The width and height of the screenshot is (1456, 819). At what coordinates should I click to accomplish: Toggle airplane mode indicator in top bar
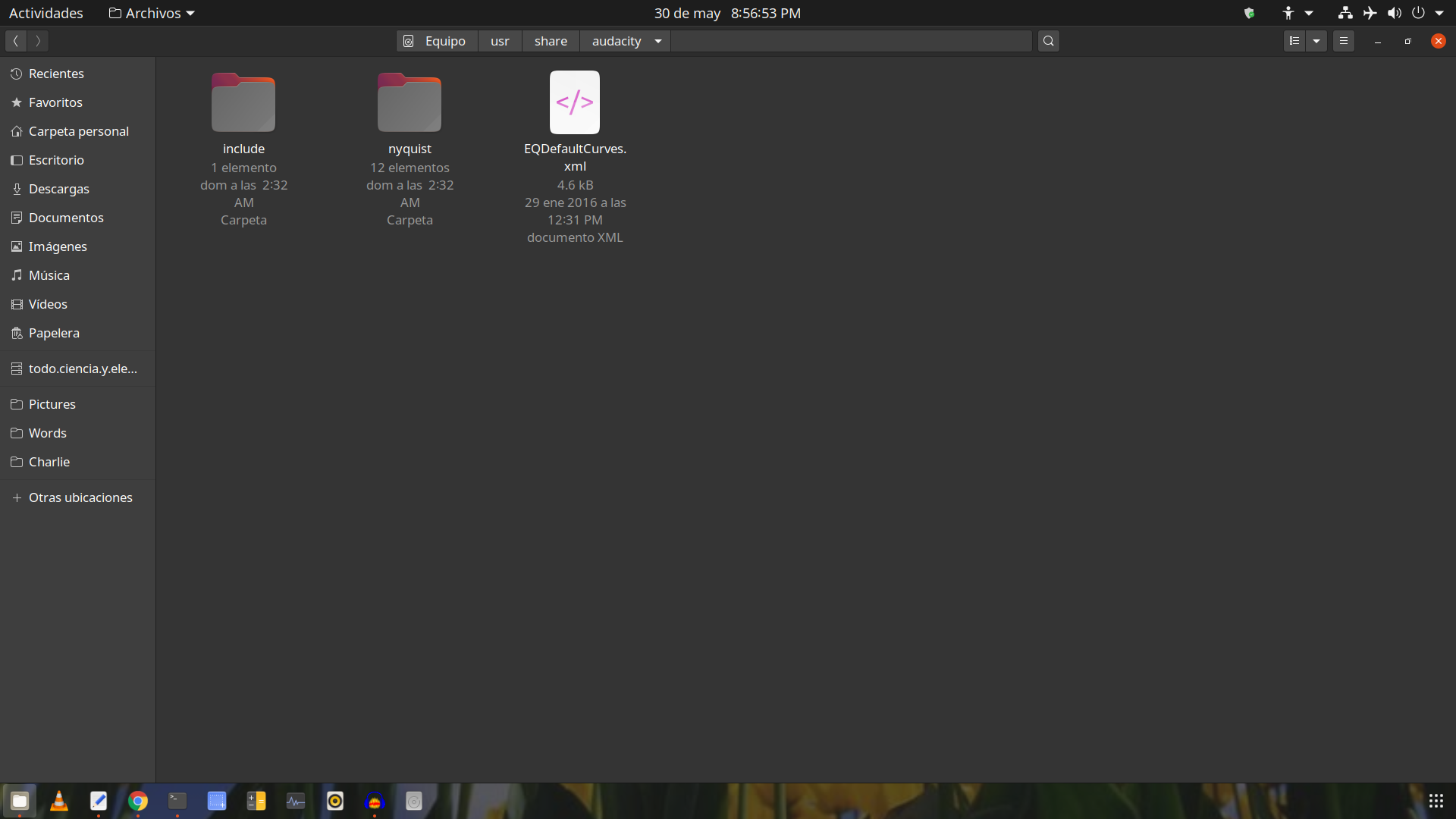pyautogui.click(x=1370, y=13)
